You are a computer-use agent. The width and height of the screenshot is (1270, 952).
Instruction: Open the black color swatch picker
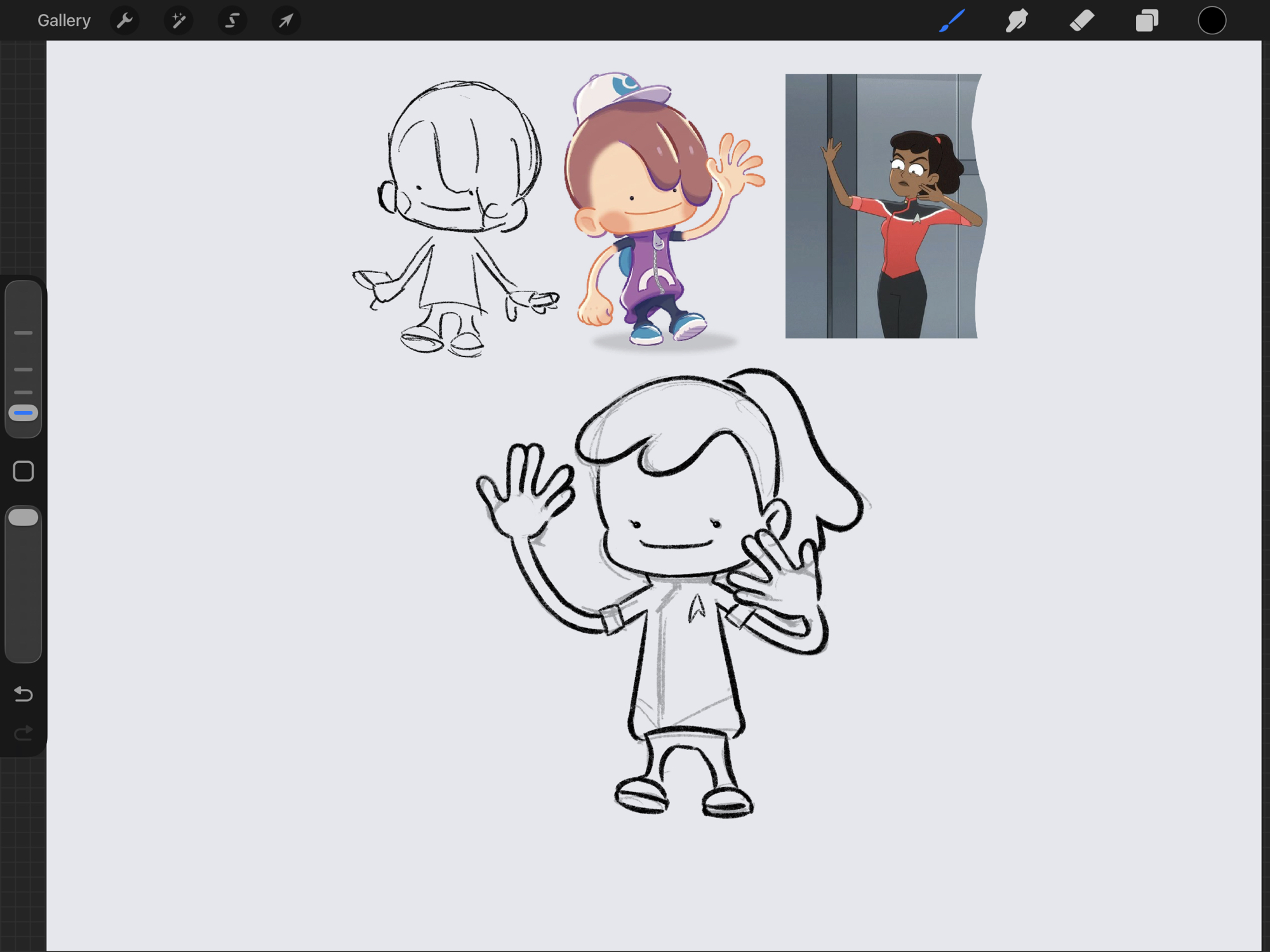[x=1212, y=20]
